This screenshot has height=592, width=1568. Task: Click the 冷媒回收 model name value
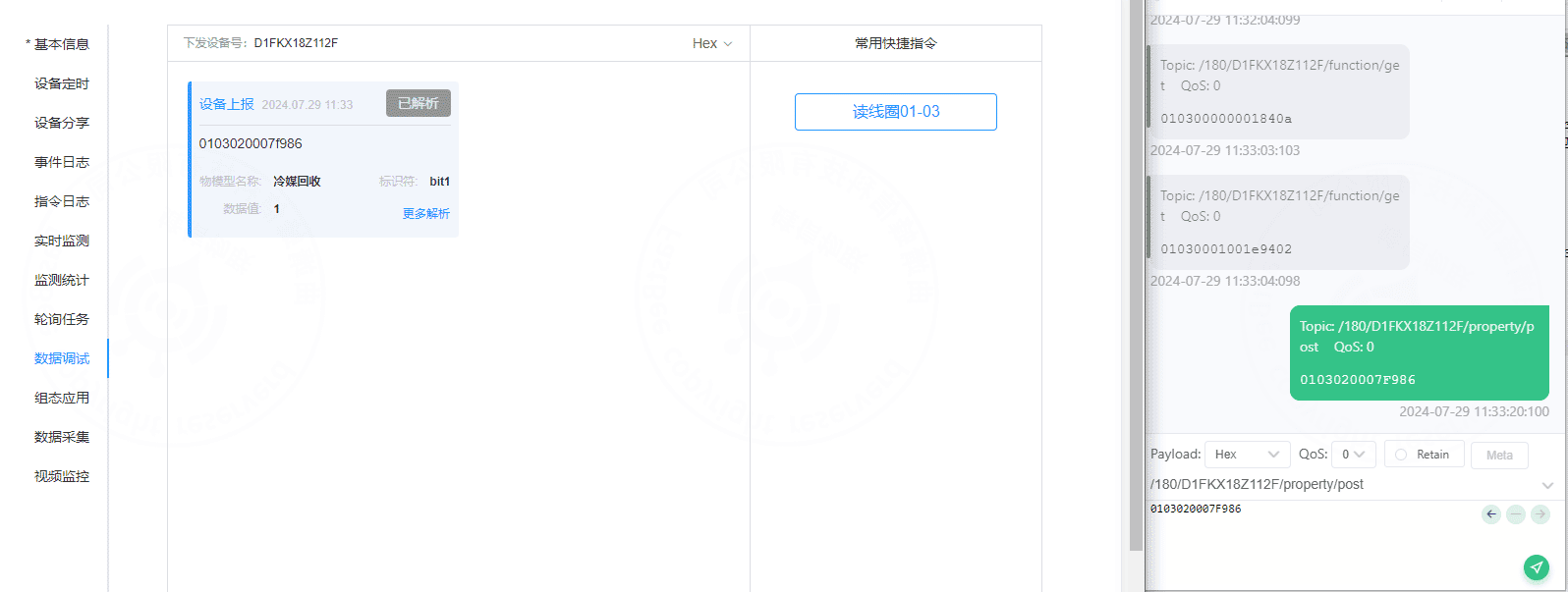(297, 182)
